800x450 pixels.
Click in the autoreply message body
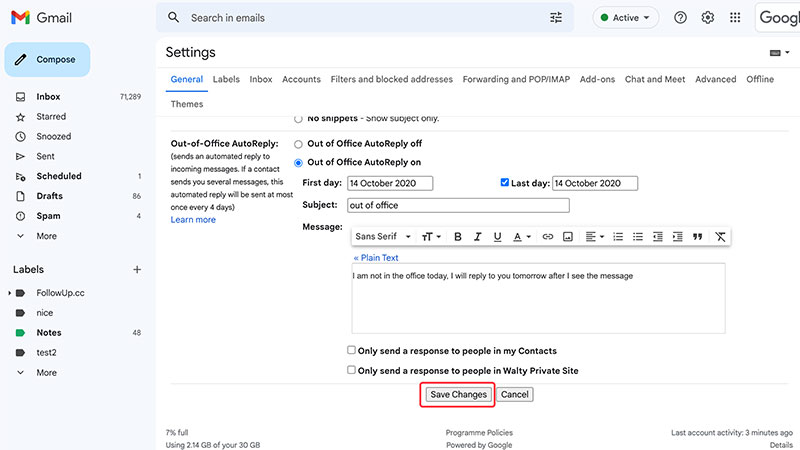tap(538, 298)
